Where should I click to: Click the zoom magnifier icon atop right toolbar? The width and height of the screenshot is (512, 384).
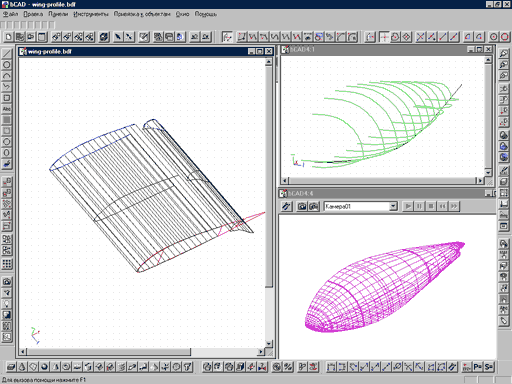[504, 54]
